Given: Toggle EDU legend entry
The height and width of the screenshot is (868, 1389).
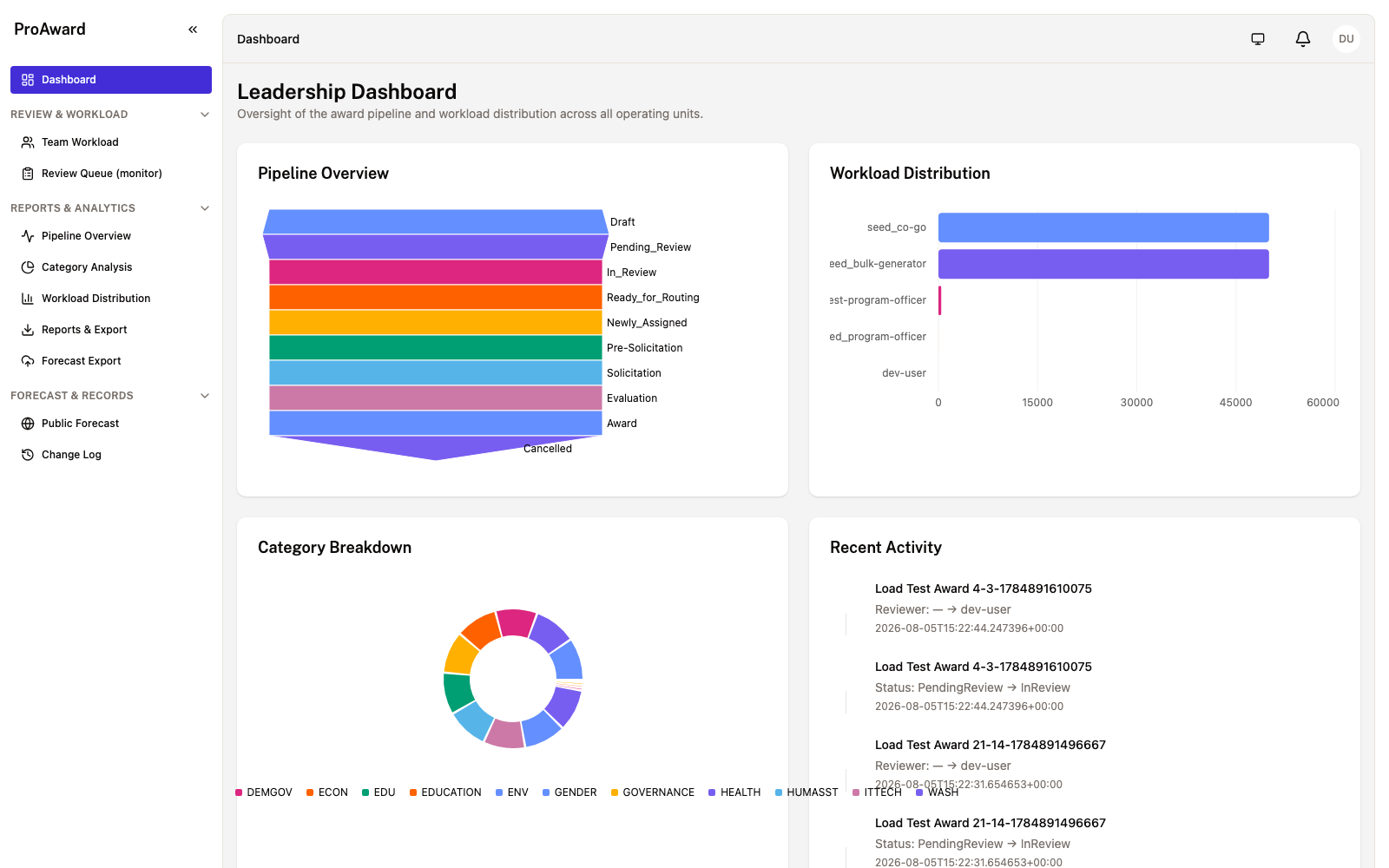Looking at the screenshot, I should pos(379,792).
